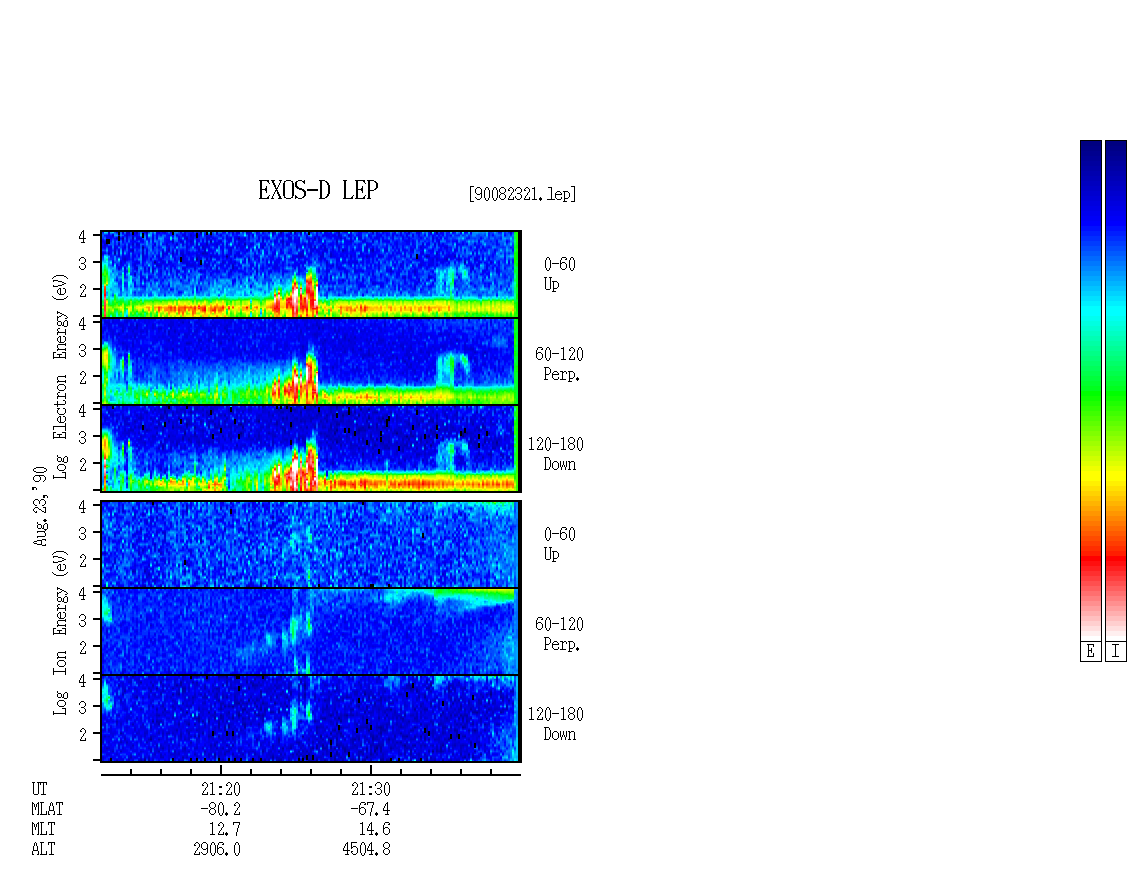Select the ion 60-120 Perp. spectrogram panel
Image resolution: width=1130 pixels, height=875 pixels.
311,631
